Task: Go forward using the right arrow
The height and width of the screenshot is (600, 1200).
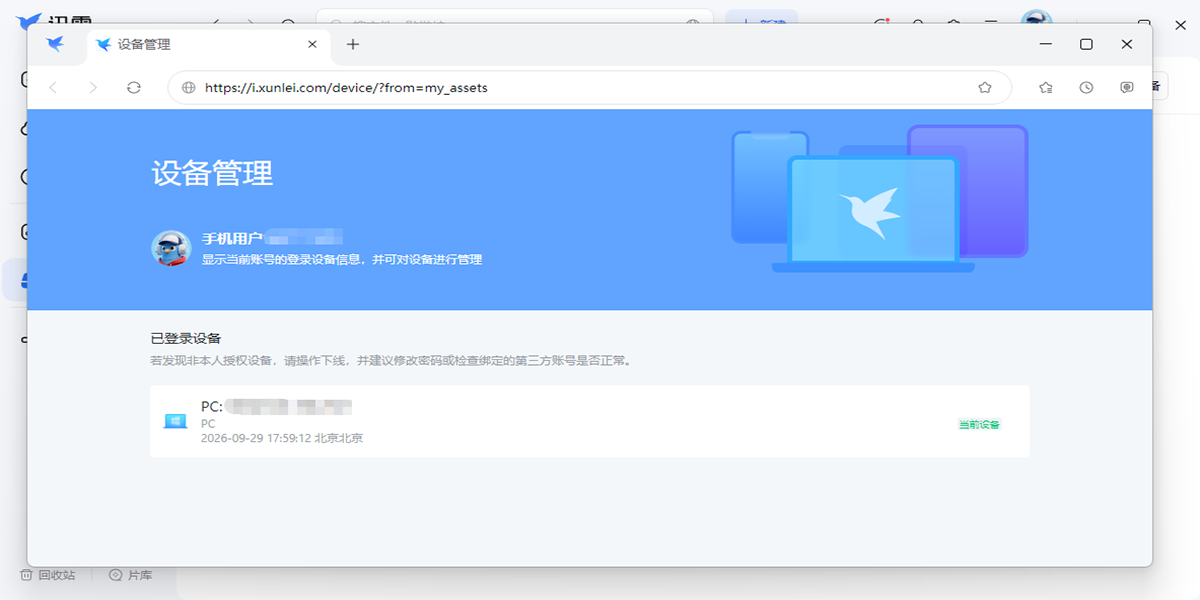Action: click(93, 88)
